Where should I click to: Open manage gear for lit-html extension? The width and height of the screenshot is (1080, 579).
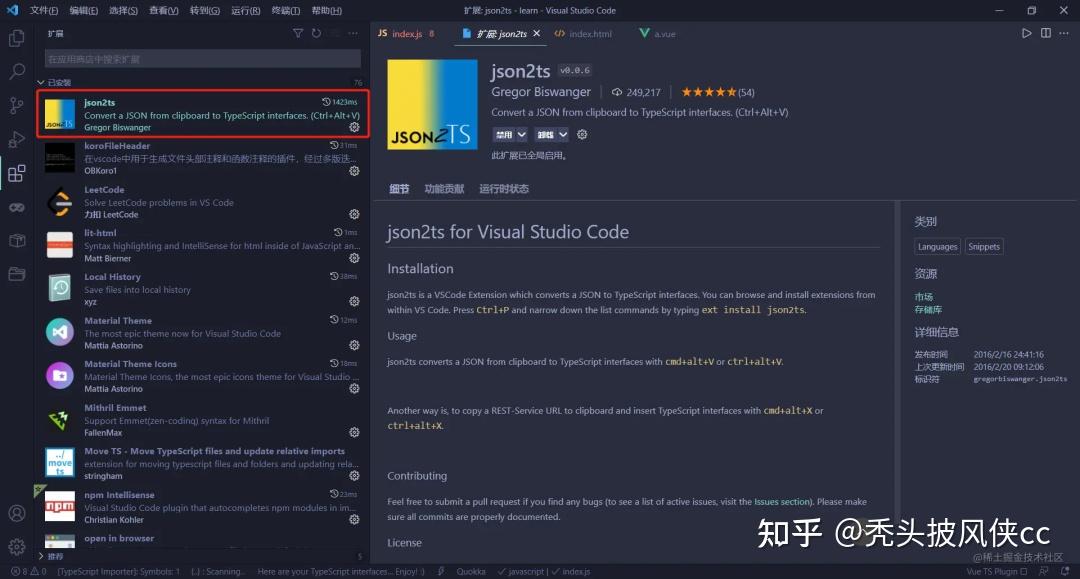click(x=354, y=258)
